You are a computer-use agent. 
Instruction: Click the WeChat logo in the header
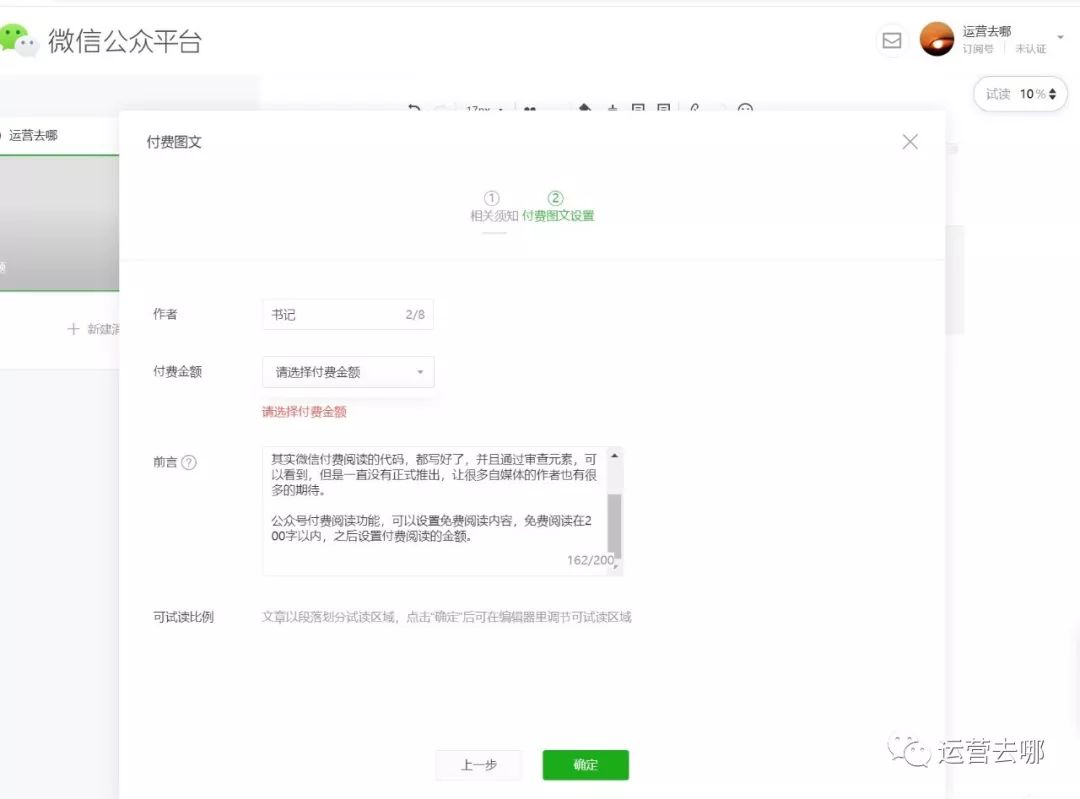click(x=18, y=40)
